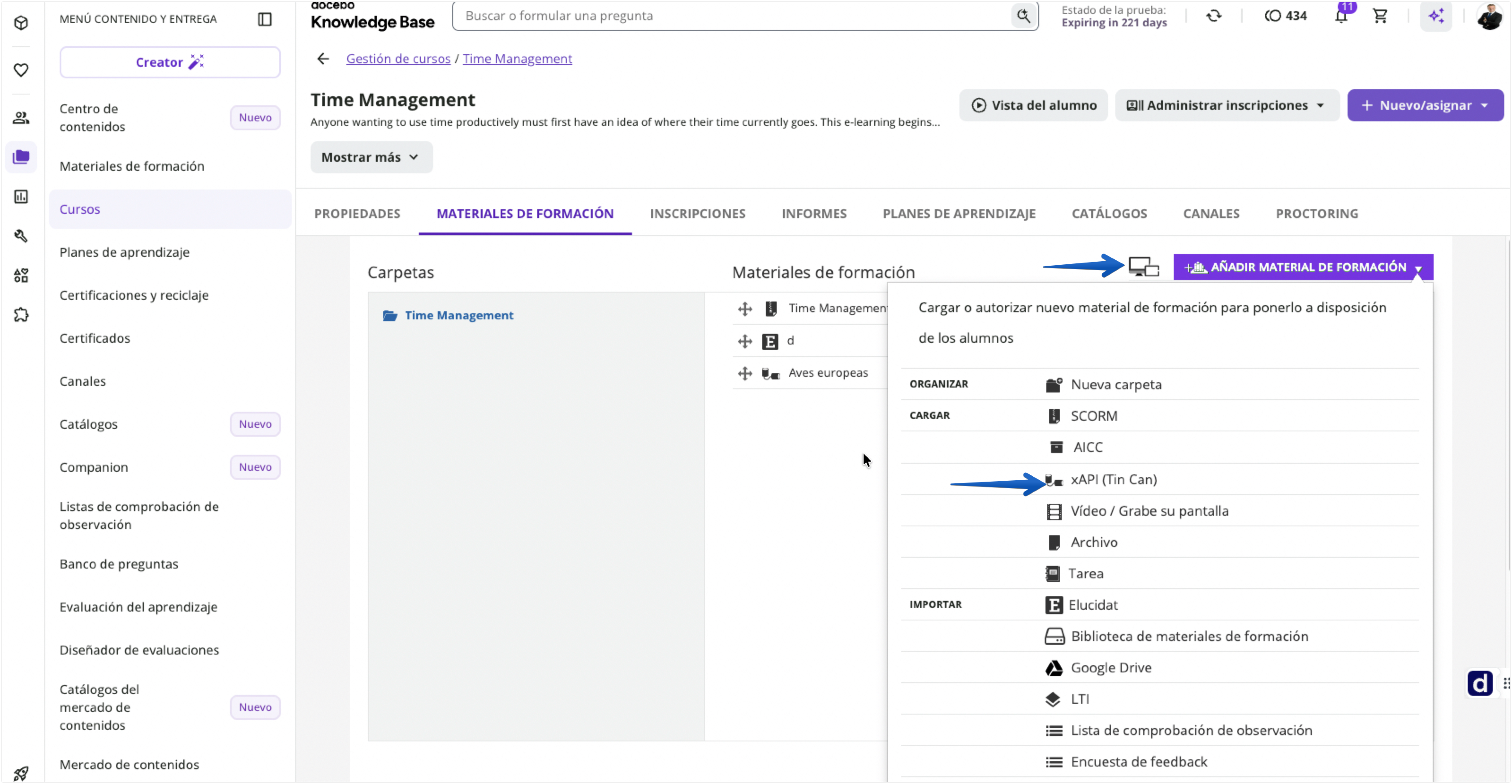This screenshot has width=1512, height=784.
Task: Collapse the sidebar menu panel icon
Action: point(265,19)
